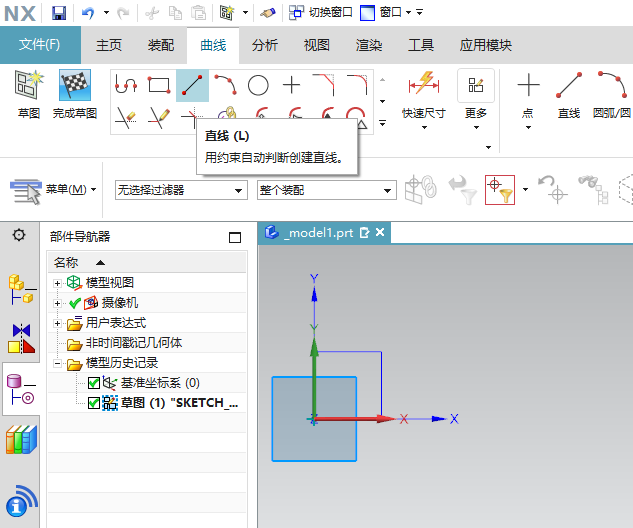Open the 文件(F) file menu

coord(40,45)
